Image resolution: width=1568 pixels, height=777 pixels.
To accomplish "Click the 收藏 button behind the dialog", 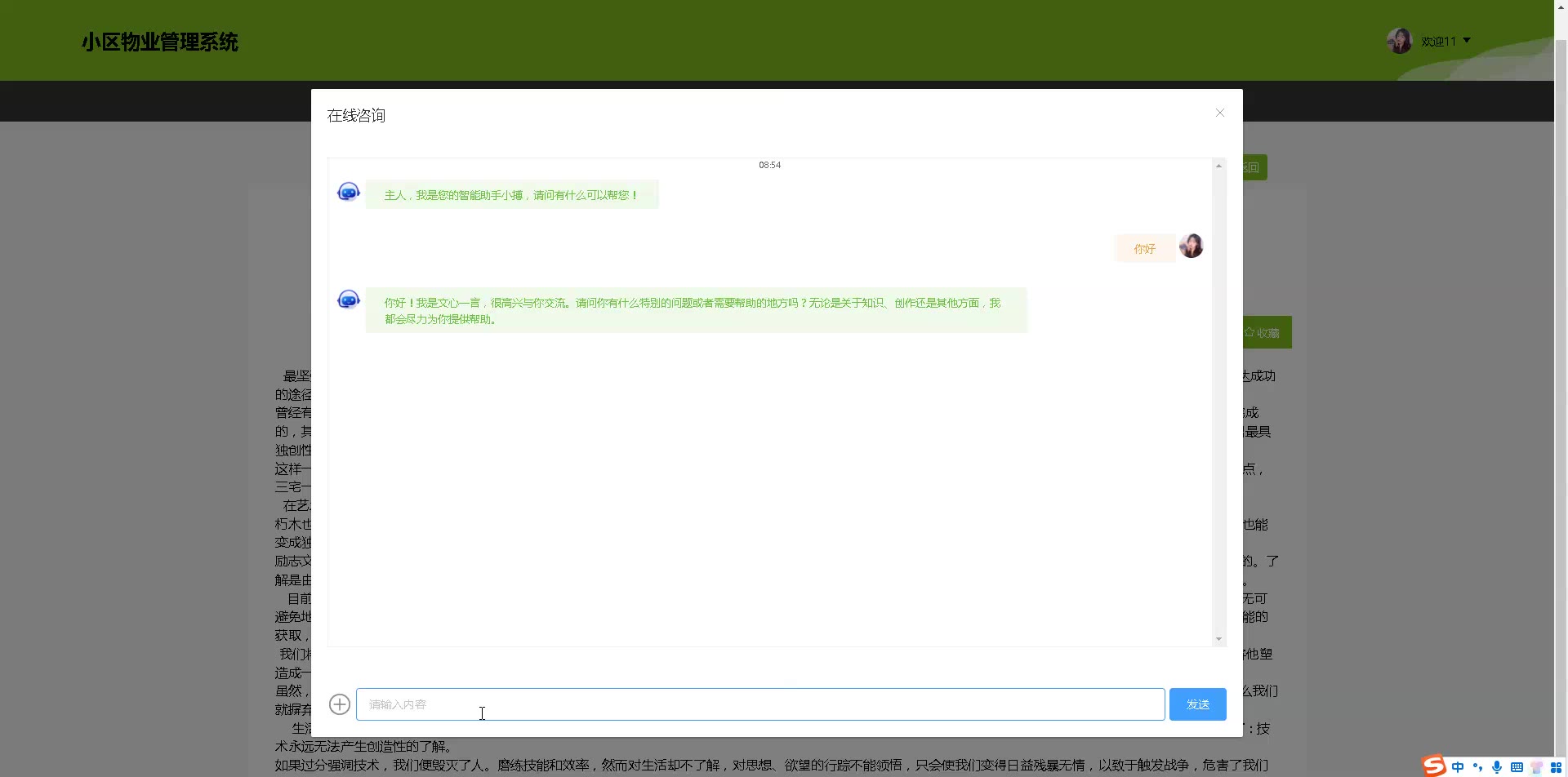I will 1267,332.
